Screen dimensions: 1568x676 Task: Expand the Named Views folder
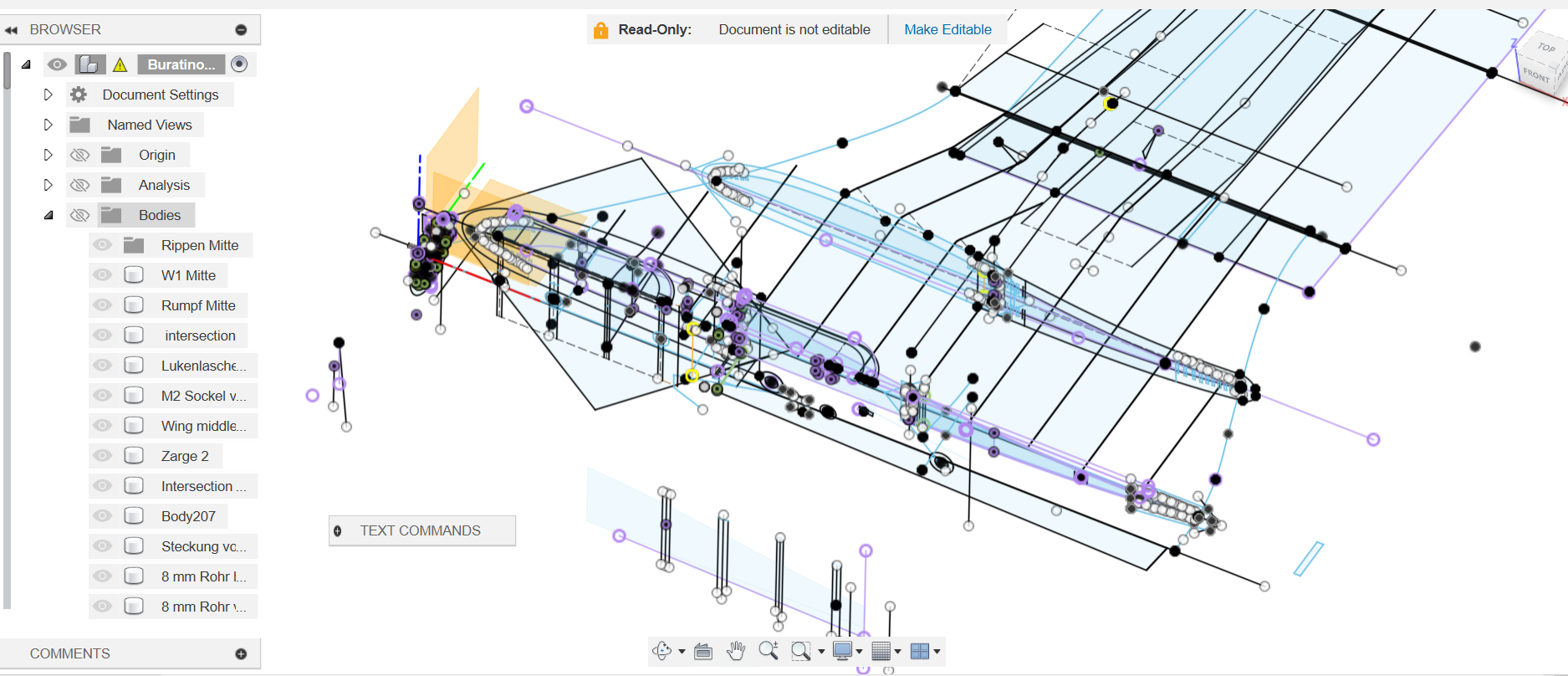click(x=49, y=125)
